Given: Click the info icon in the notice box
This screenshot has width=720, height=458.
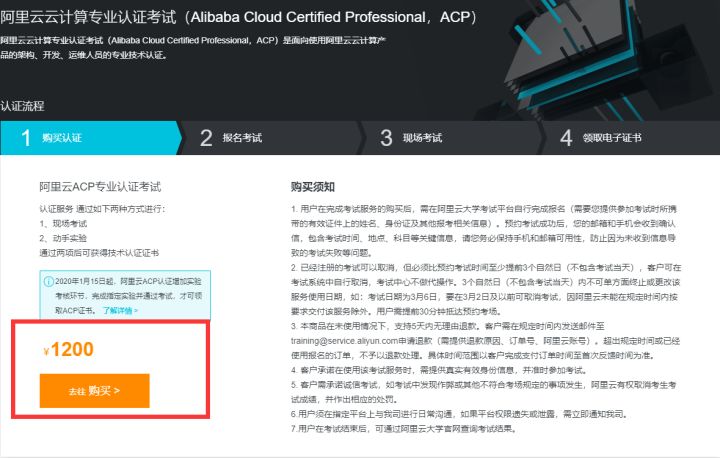Looking at the screenshot, I should [48, 282].
